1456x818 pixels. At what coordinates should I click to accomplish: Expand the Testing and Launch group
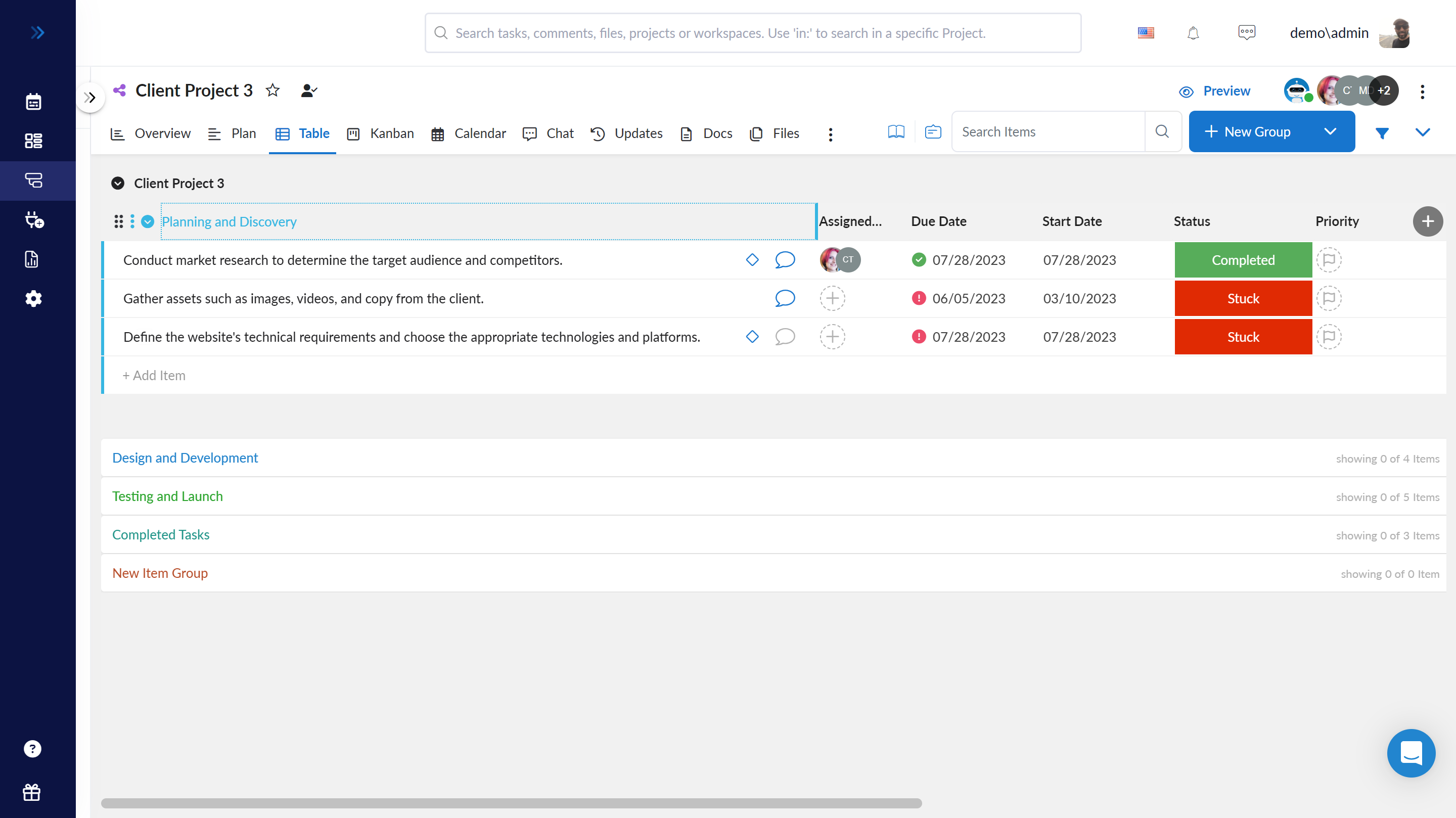[167, 495]
